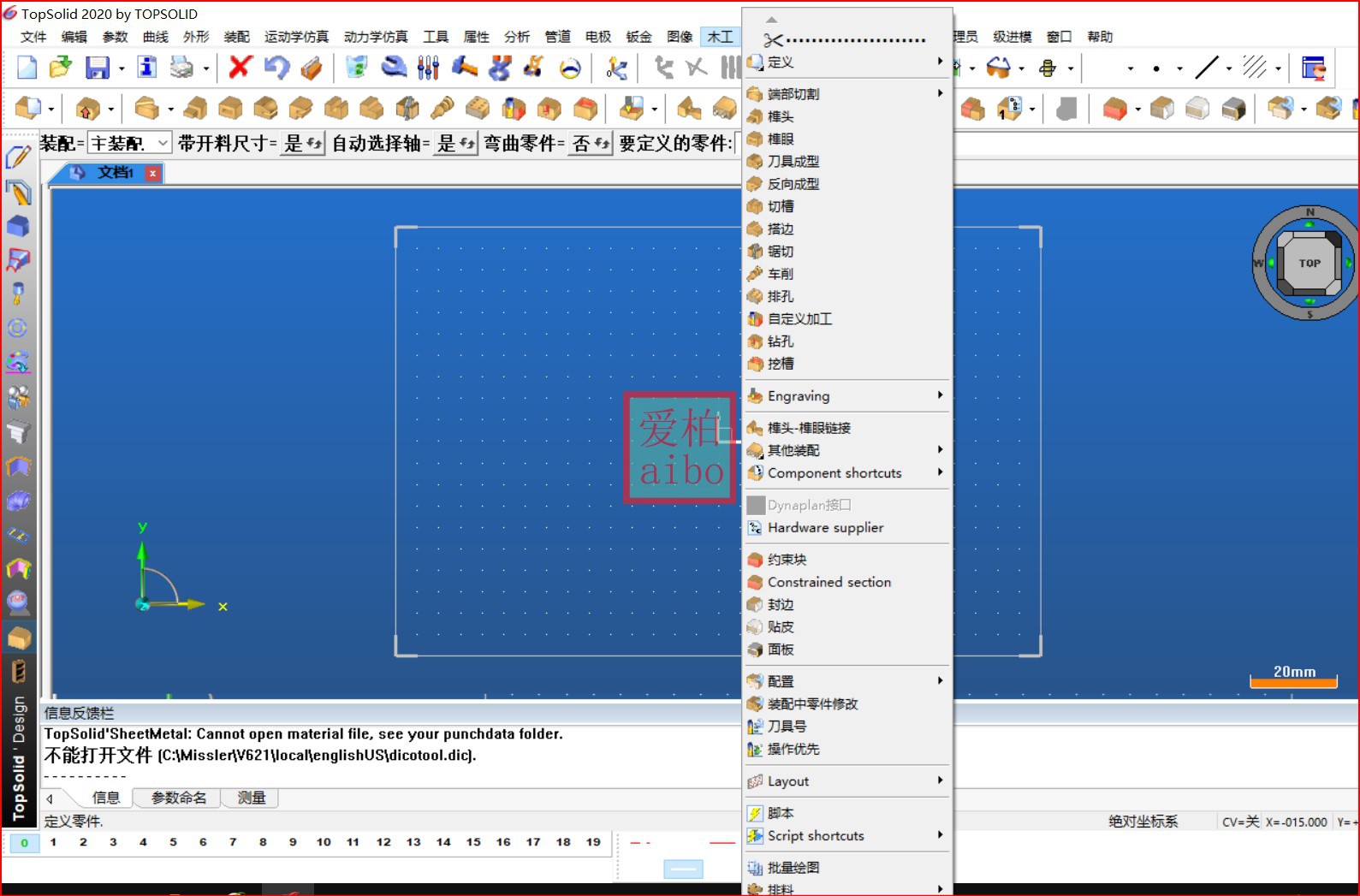Open a file with the folder icon
This screenshot has width=1360, height=896.
click(61, 68)
